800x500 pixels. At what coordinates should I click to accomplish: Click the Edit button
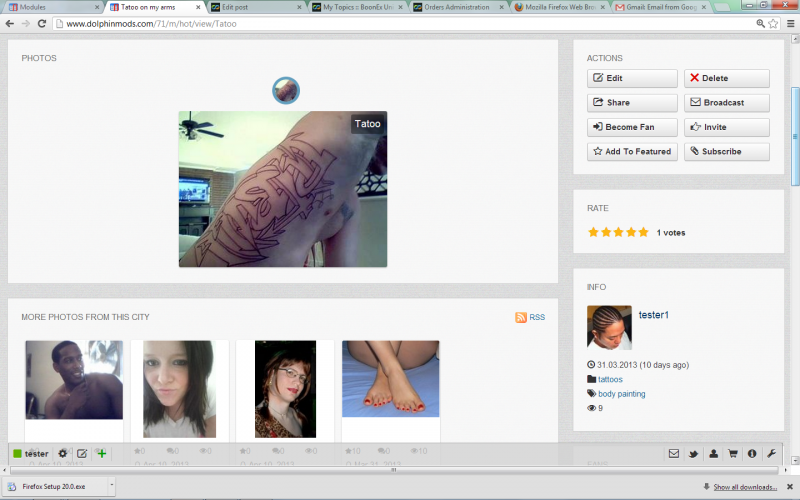(x=632, y=78)
